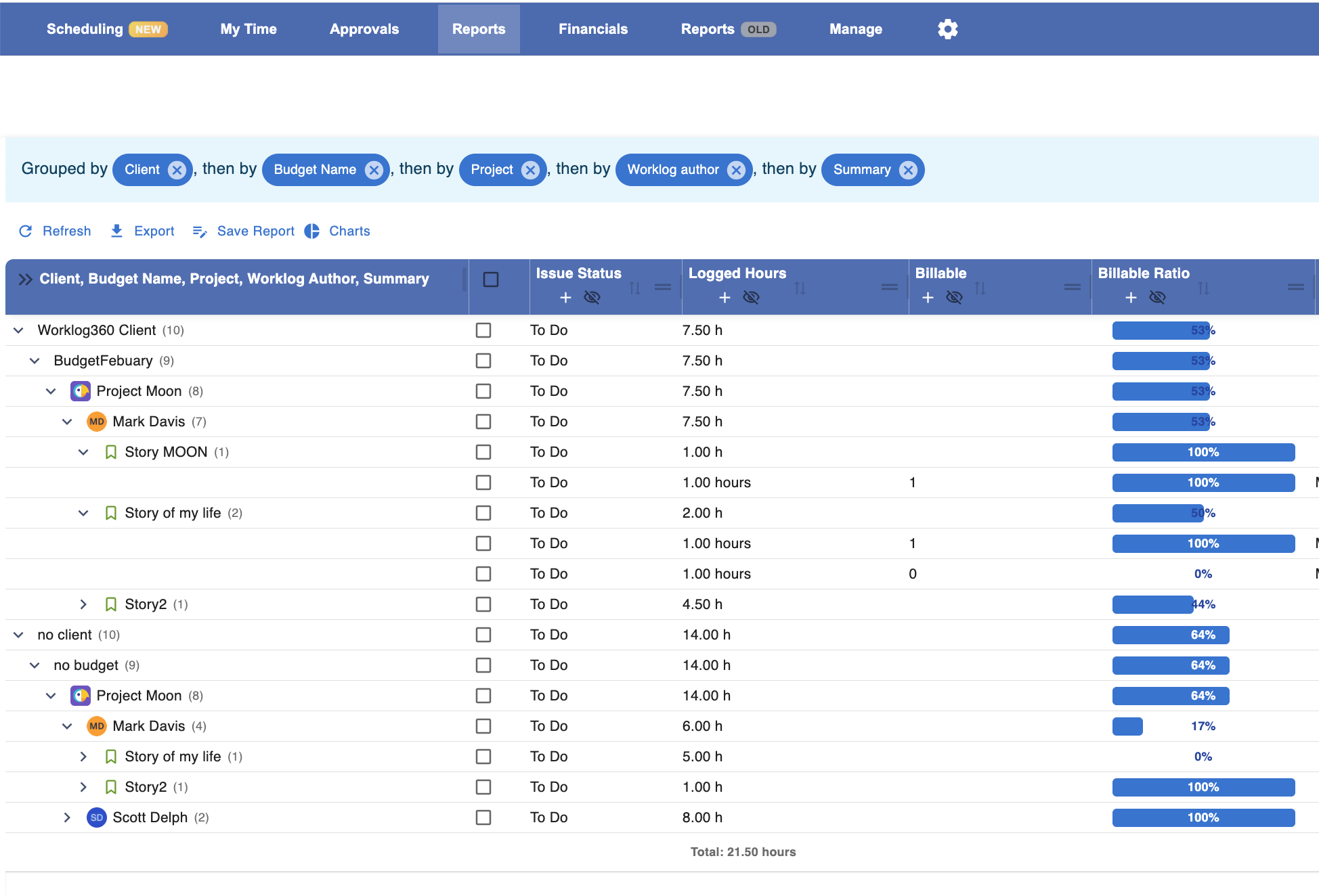Hide the Logged Hours column
This screenshot has width=1319, height=896.
[751, 298]
